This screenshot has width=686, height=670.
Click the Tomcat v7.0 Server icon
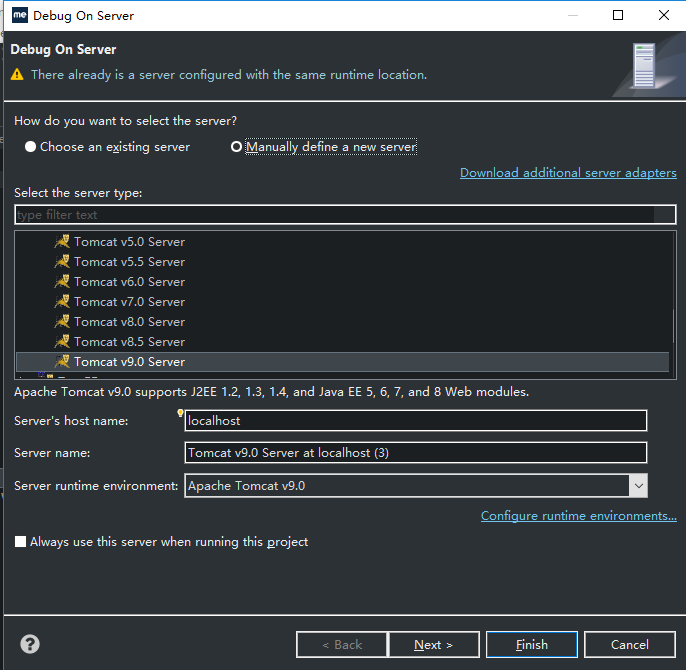coord(62,302)
